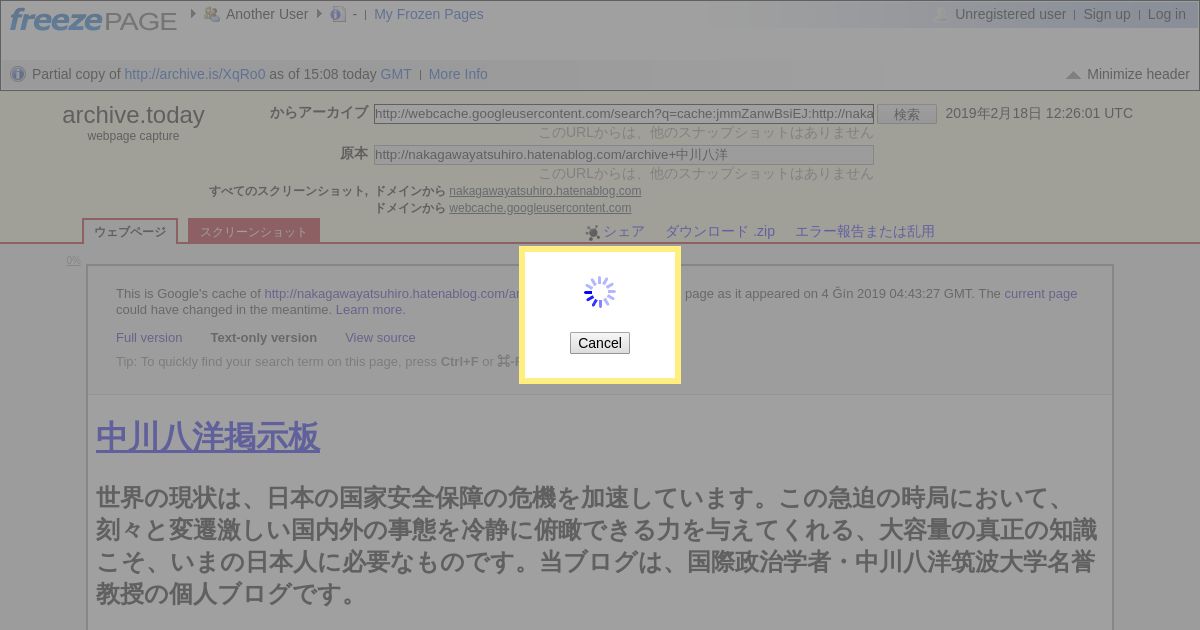Click the loading spinner in dialog

click(600, 292)
